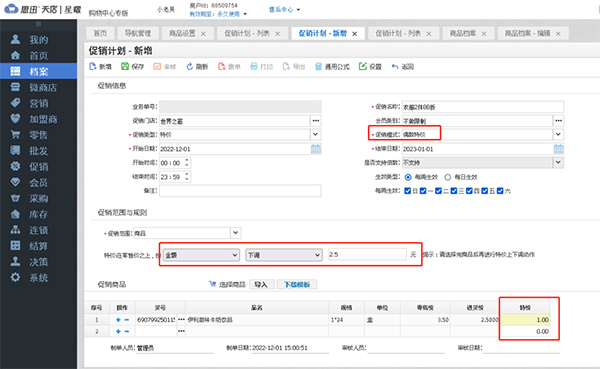Open 营销 marketing in the sidebar
This screenshot has width=600, height=369.
38,103
